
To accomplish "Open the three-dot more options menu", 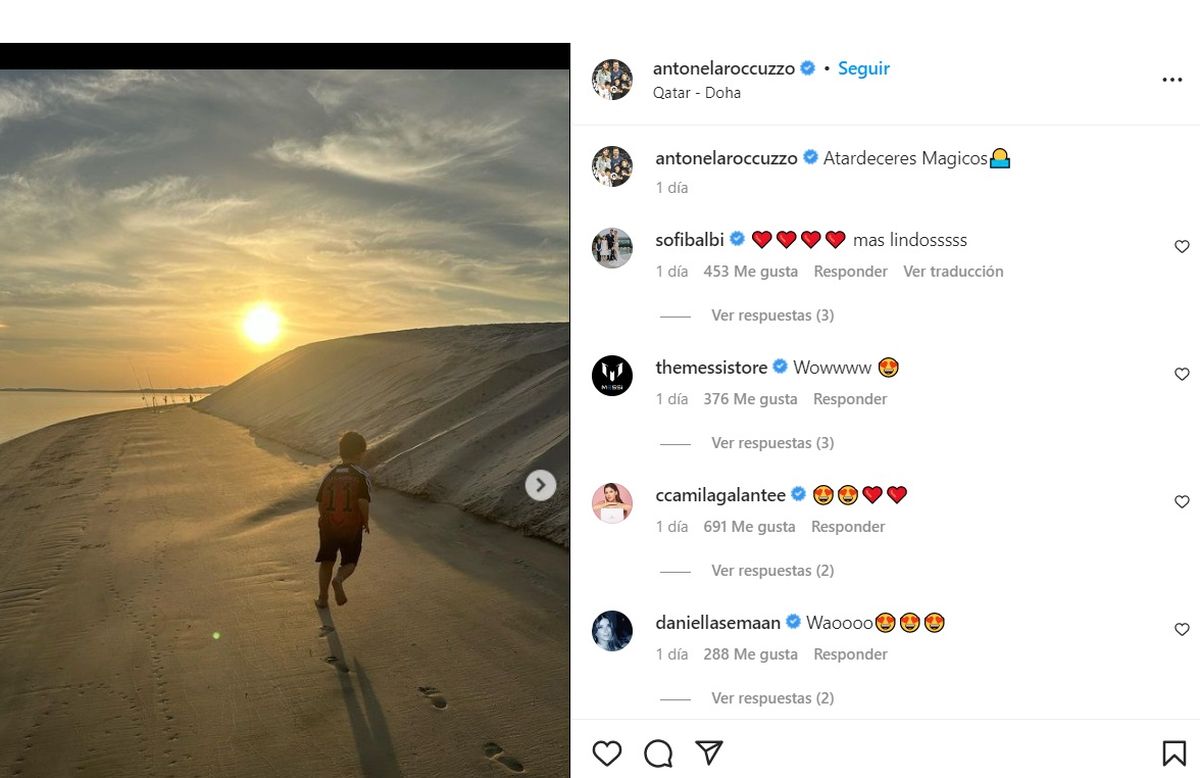I will tap(1172, 80).
